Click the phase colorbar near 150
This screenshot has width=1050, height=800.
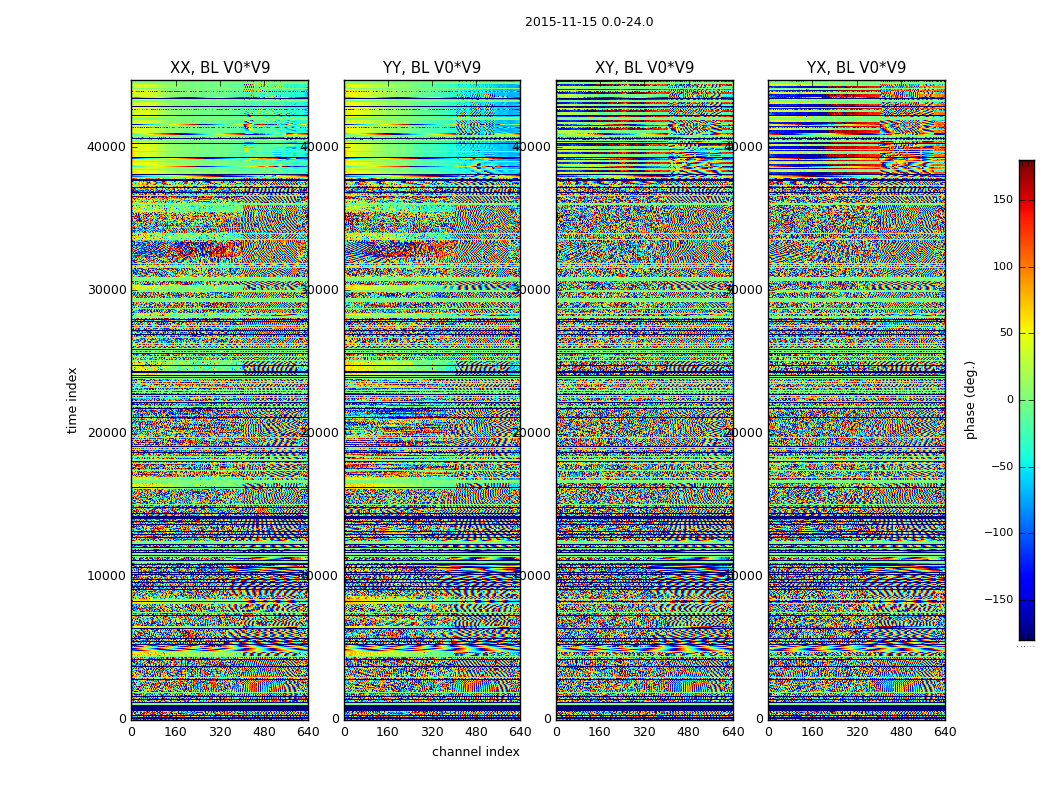[1027, 200]
